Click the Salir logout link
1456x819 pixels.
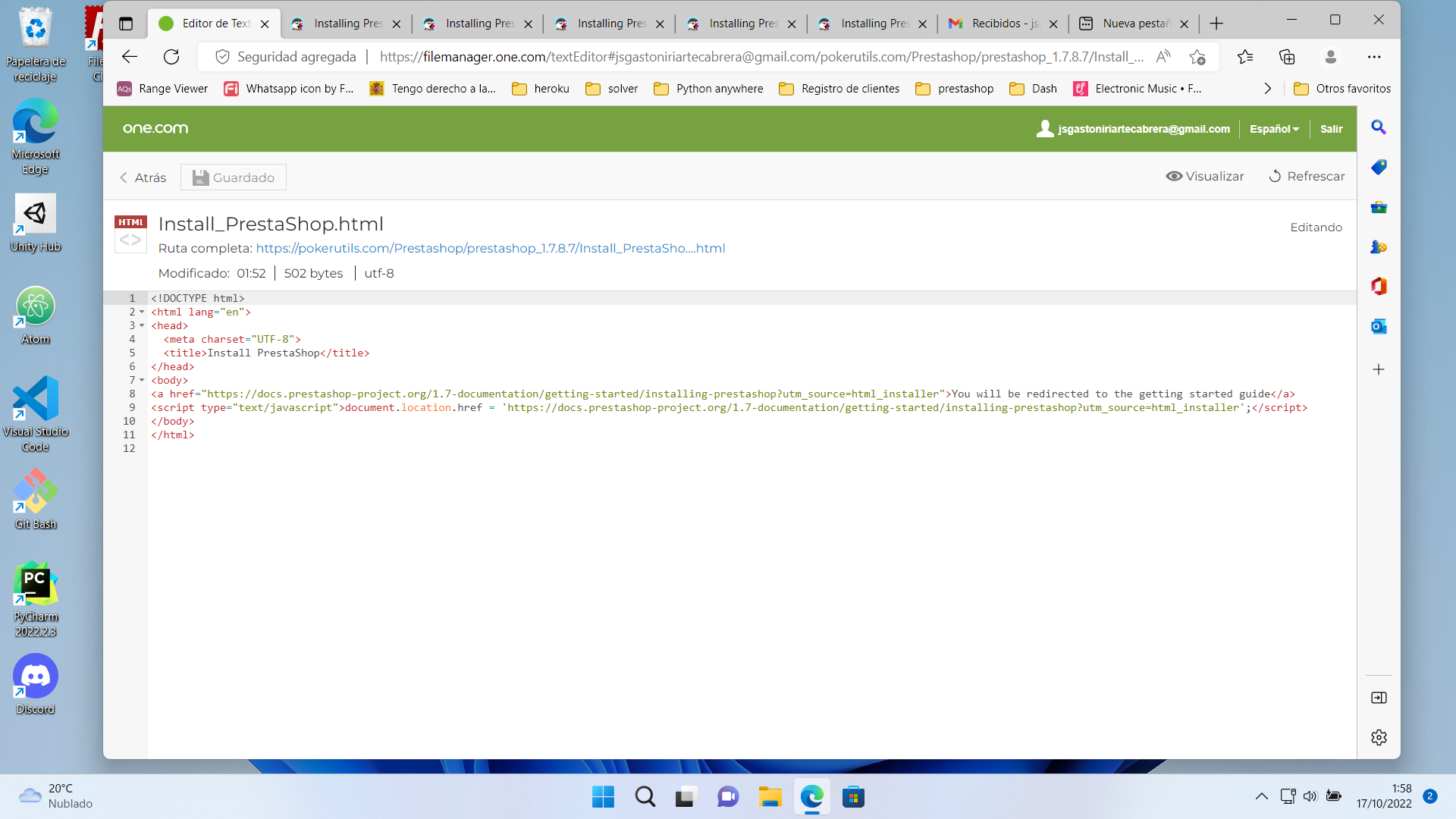tap(1331, 129)
